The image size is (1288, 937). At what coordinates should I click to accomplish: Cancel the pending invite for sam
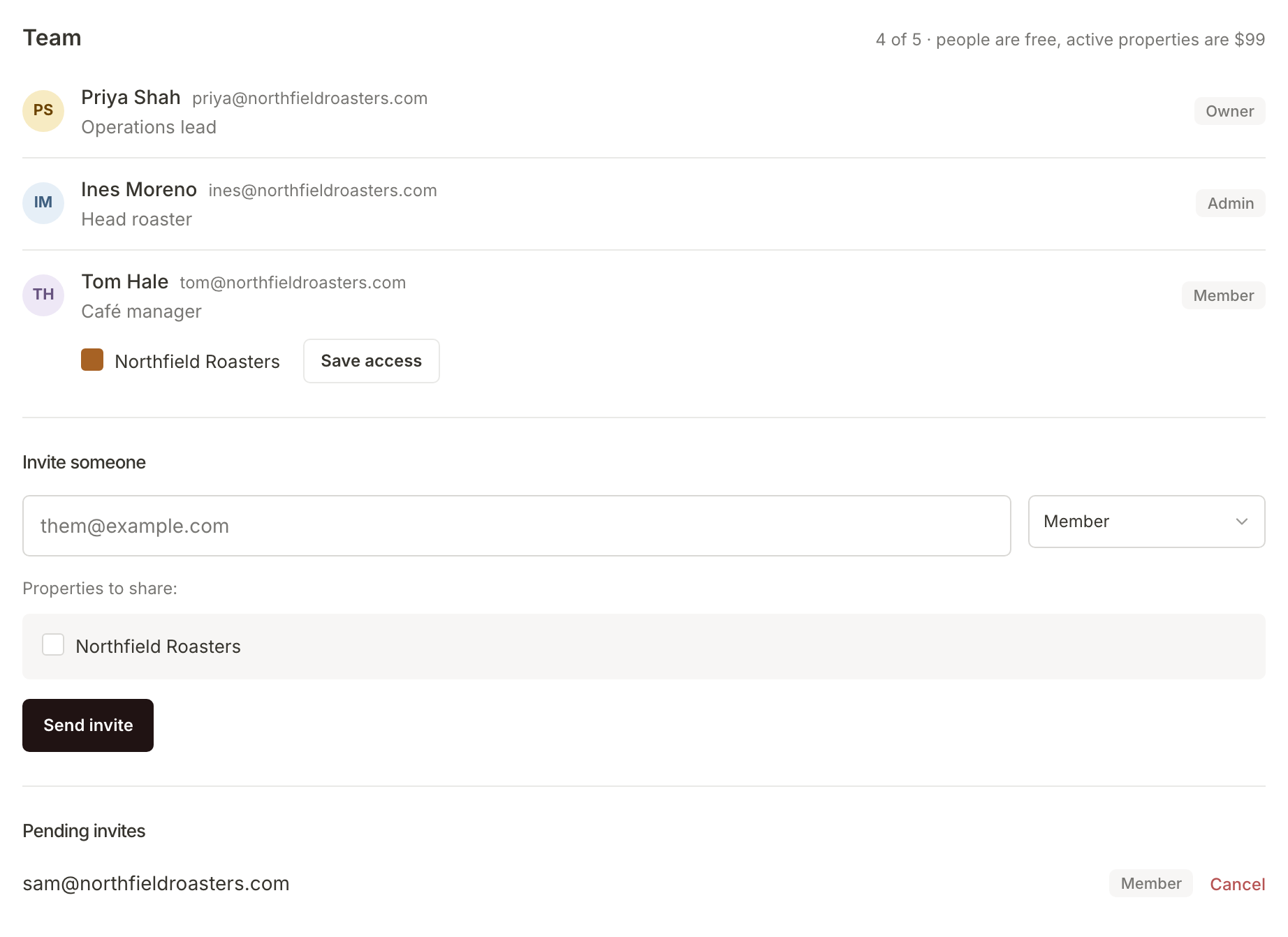[x=1237, y=884]
